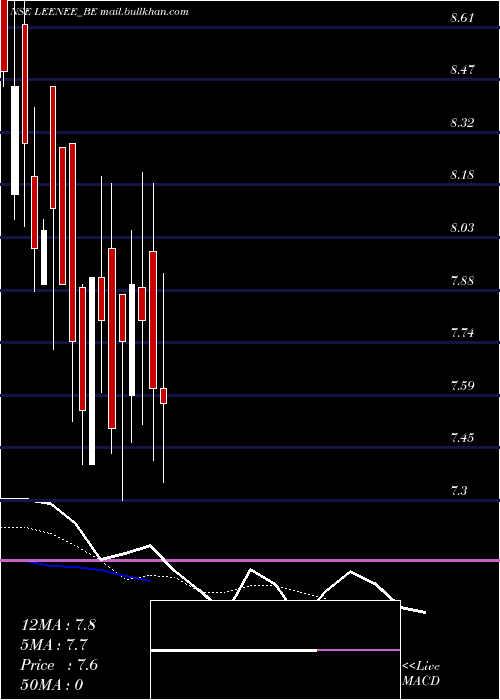The image size is (500, 700).
Task: Click the blue moving average line segment
Action: tap(89, 571)
